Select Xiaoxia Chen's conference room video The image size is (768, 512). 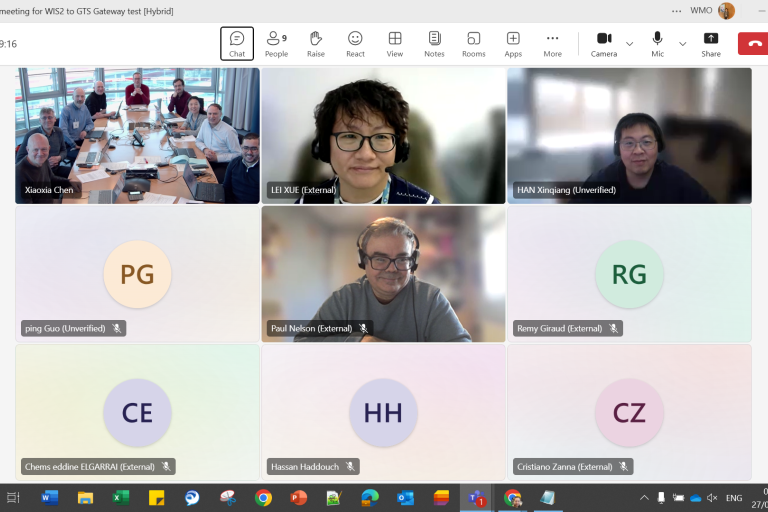137,136
